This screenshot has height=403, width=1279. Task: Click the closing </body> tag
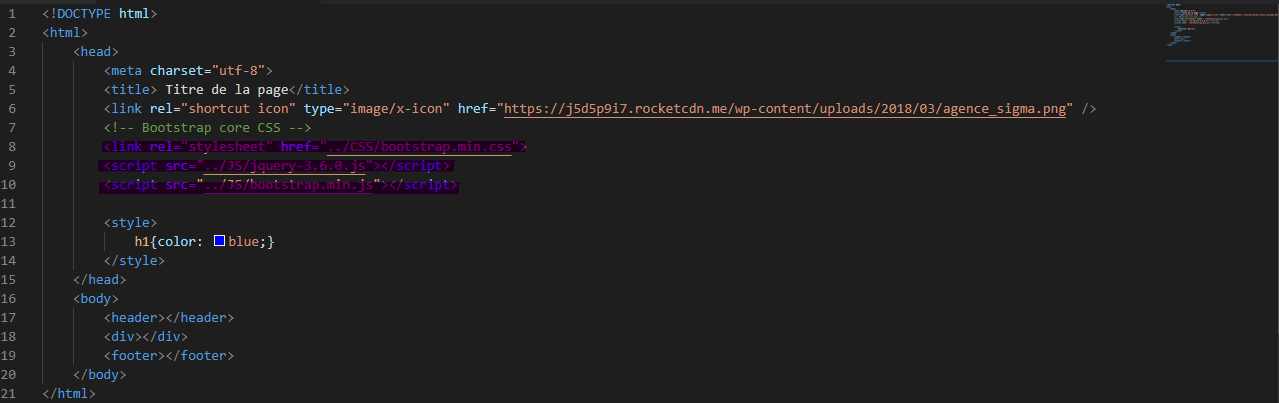tap(100, 375)
